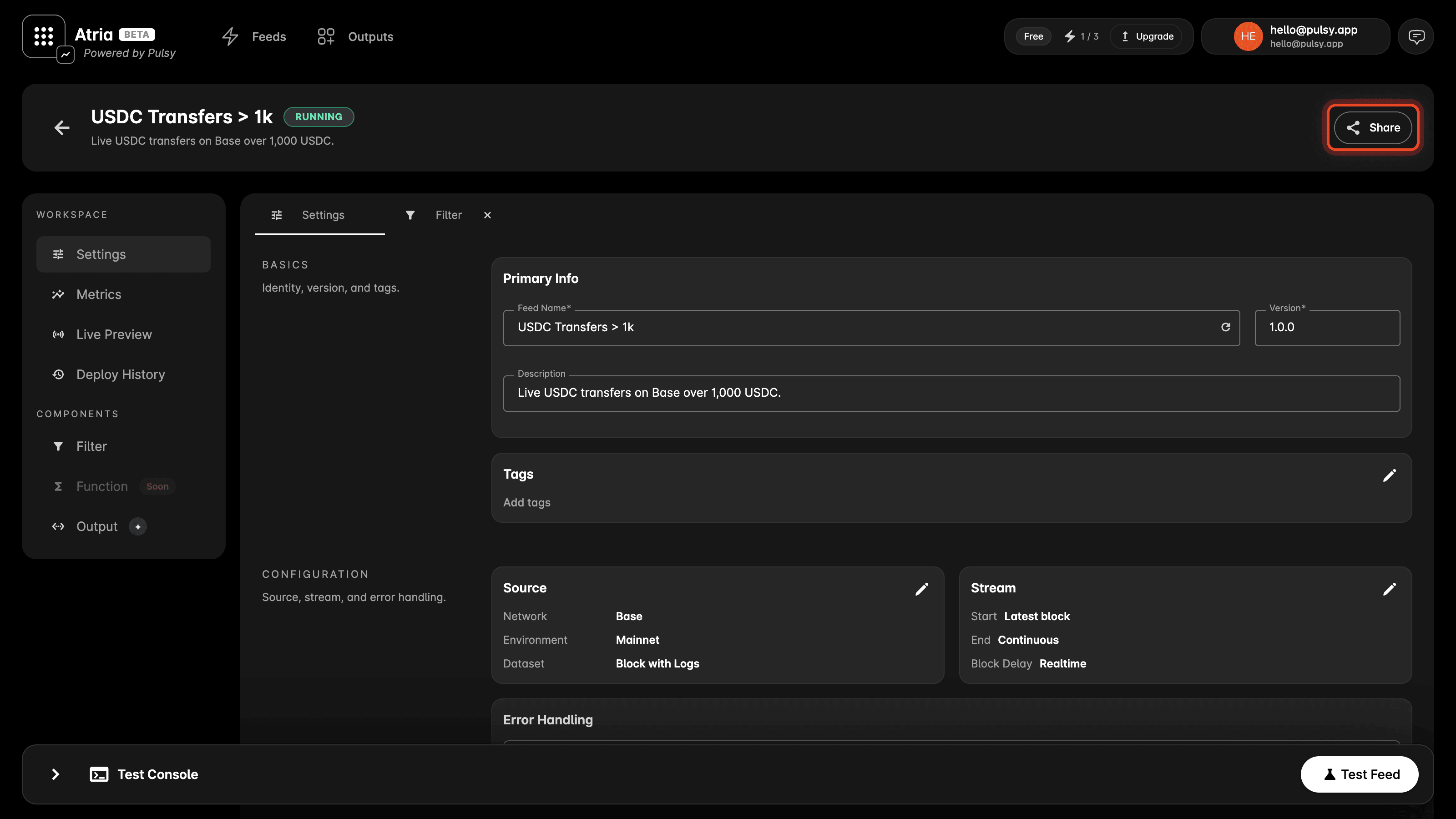
Task: Click the Version input field
Action: pyautogui.click(x=1327, y=328)
